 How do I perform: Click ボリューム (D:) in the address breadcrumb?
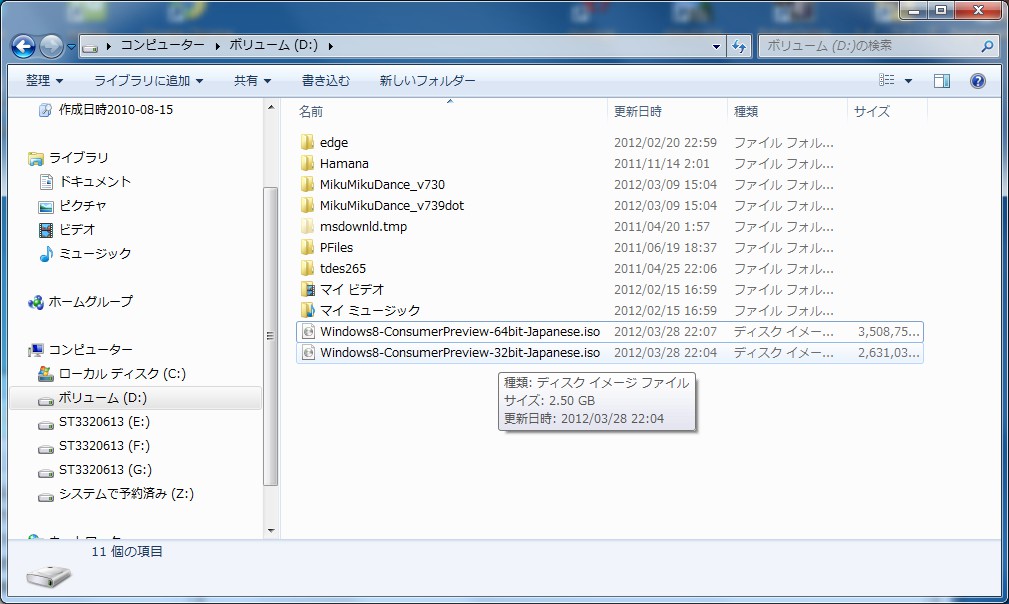tap(273, 45)
